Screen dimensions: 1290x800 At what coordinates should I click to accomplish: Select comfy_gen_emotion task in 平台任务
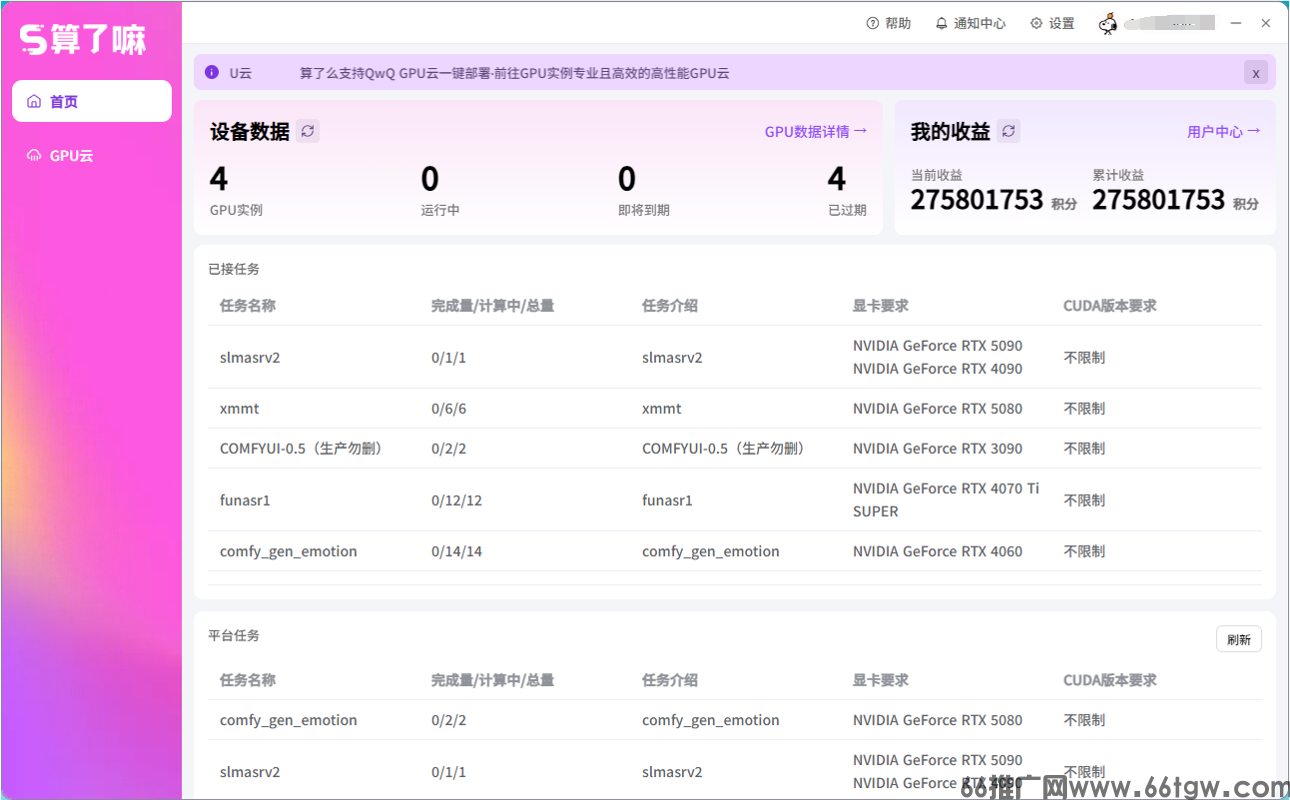click(288, 720)
